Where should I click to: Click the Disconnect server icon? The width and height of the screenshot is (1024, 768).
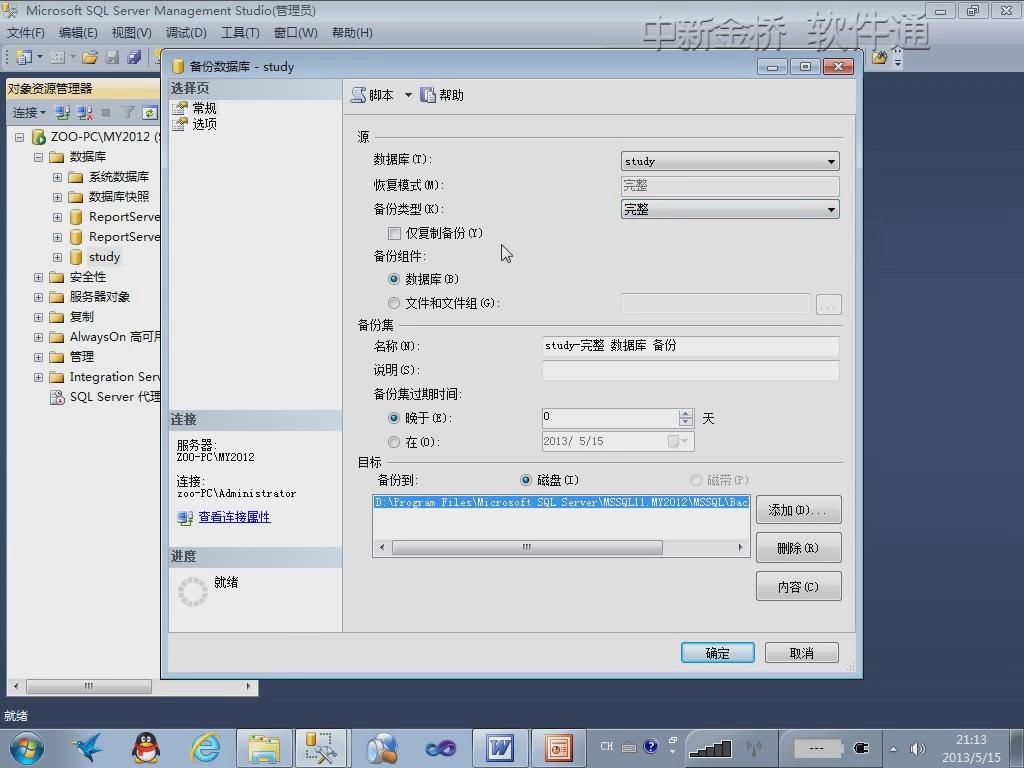[x=84, y=112]
